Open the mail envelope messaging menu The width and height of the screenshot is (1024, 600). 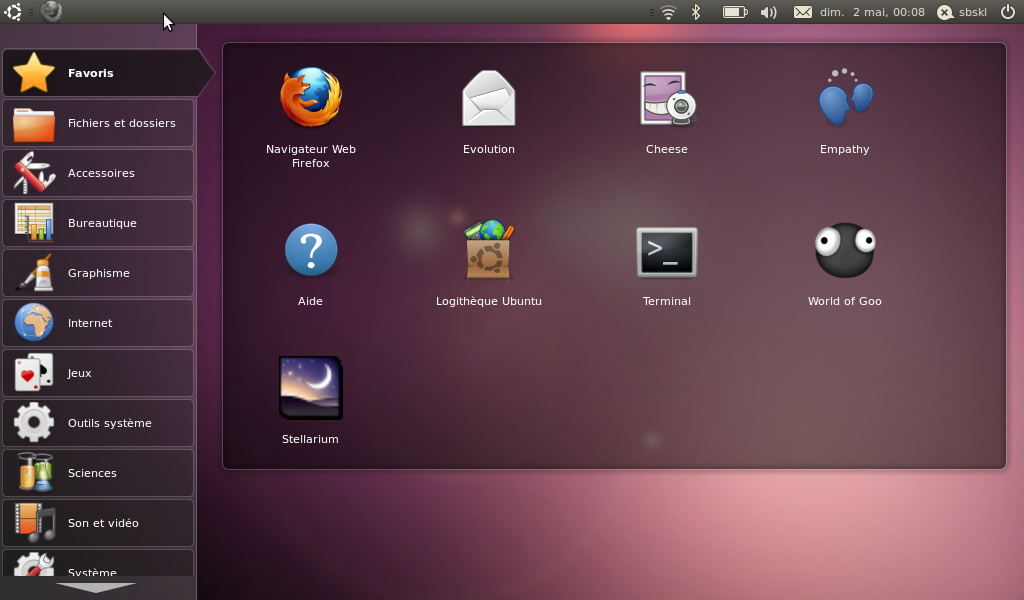(803, 12)
